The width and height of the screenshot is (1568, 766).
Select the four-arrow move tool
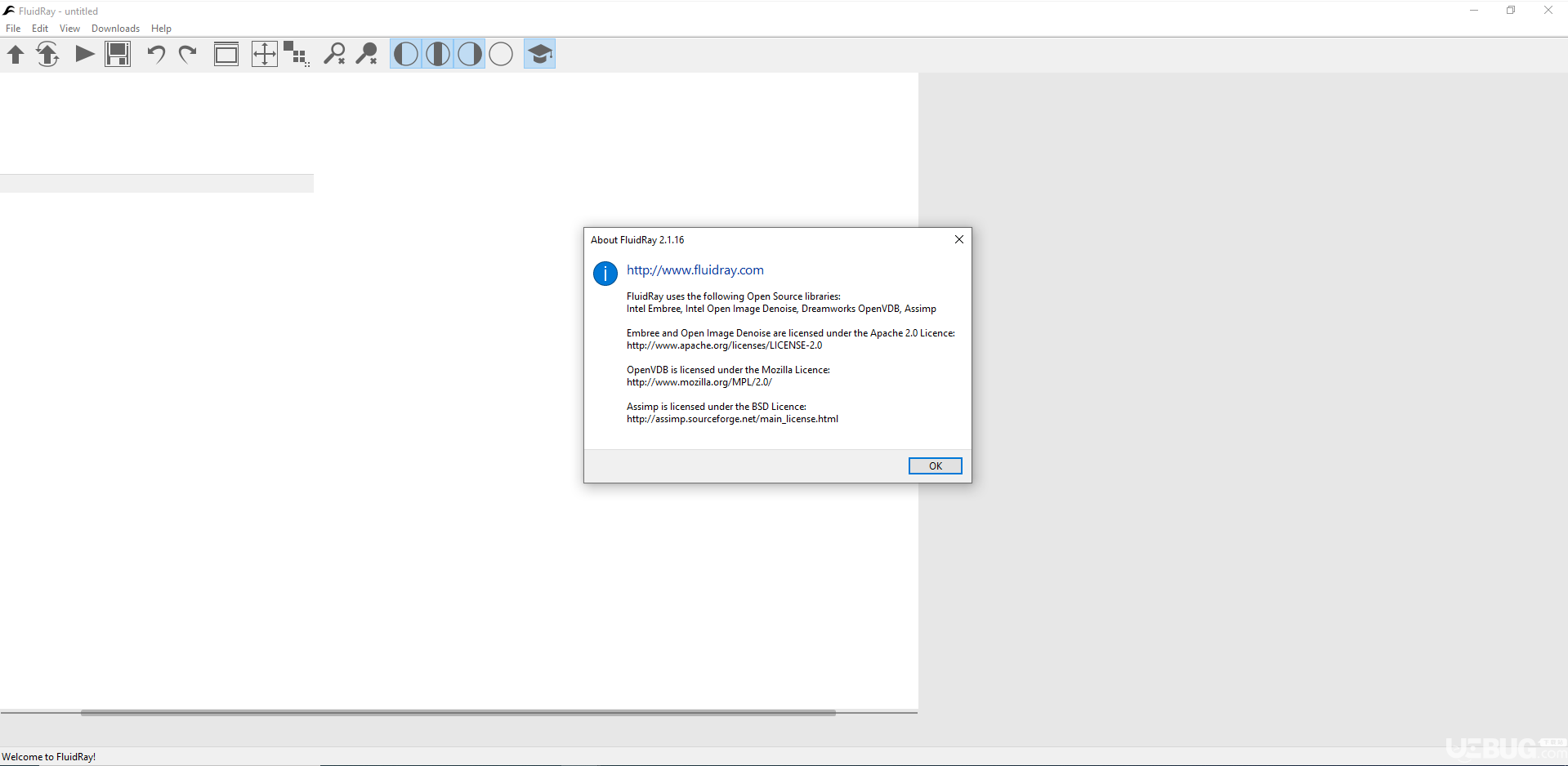click(264, 55)
